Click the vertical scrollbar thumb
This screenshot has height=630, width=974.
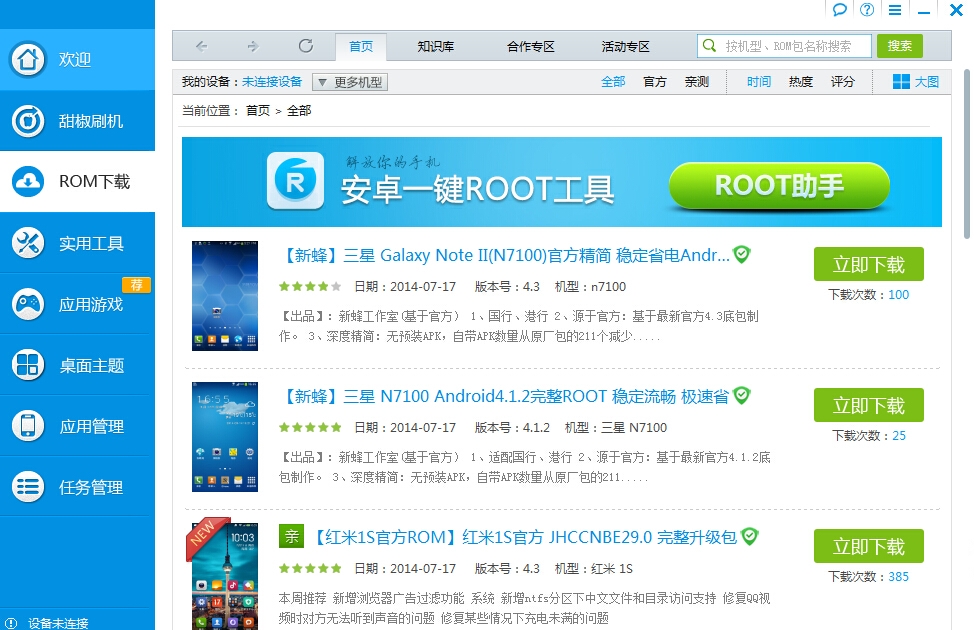coord(967,153)
